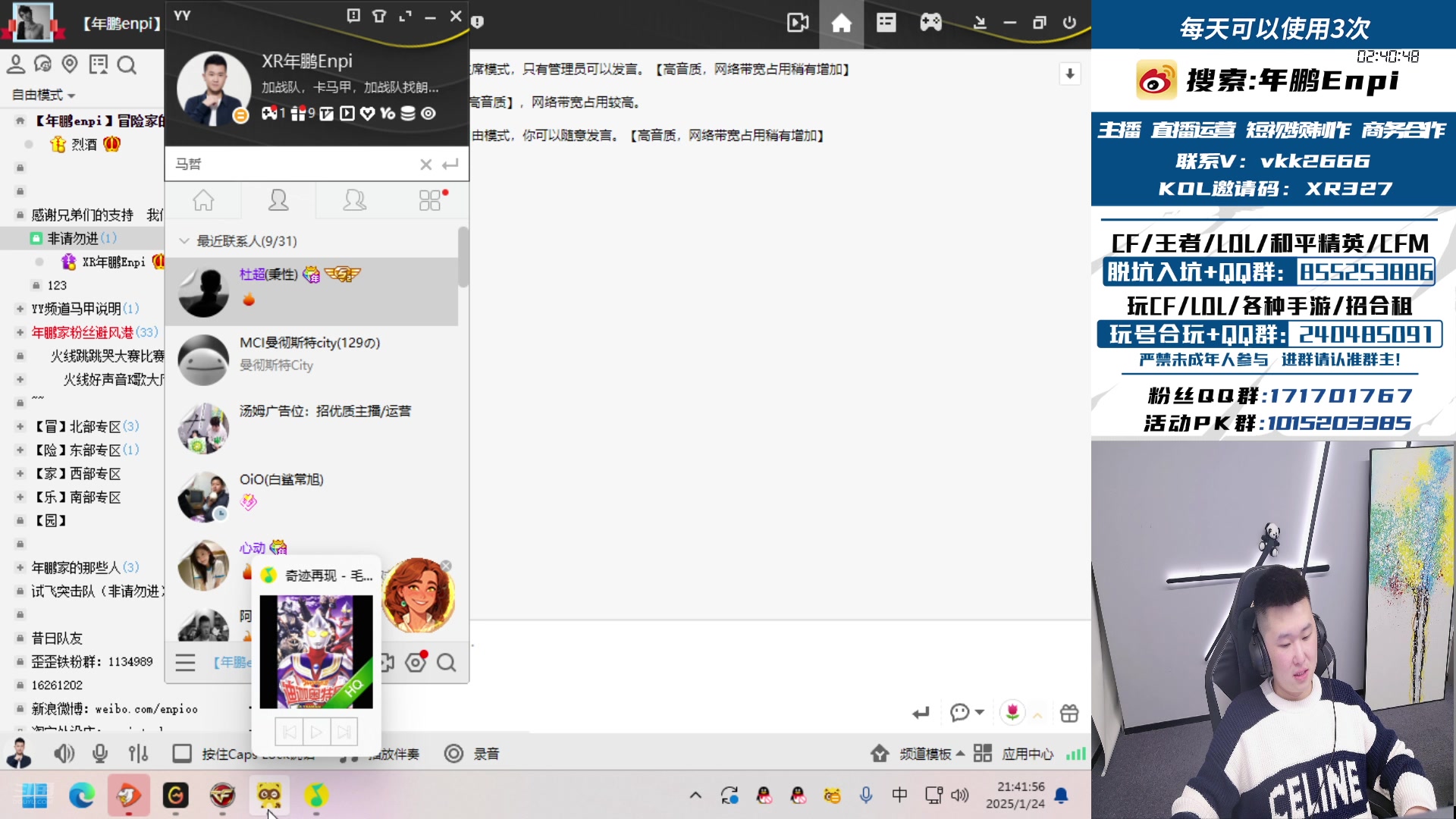Click the coins stack icon in the profile card
The width and height of the screenshot is (1456, 819).
(408, 113)
